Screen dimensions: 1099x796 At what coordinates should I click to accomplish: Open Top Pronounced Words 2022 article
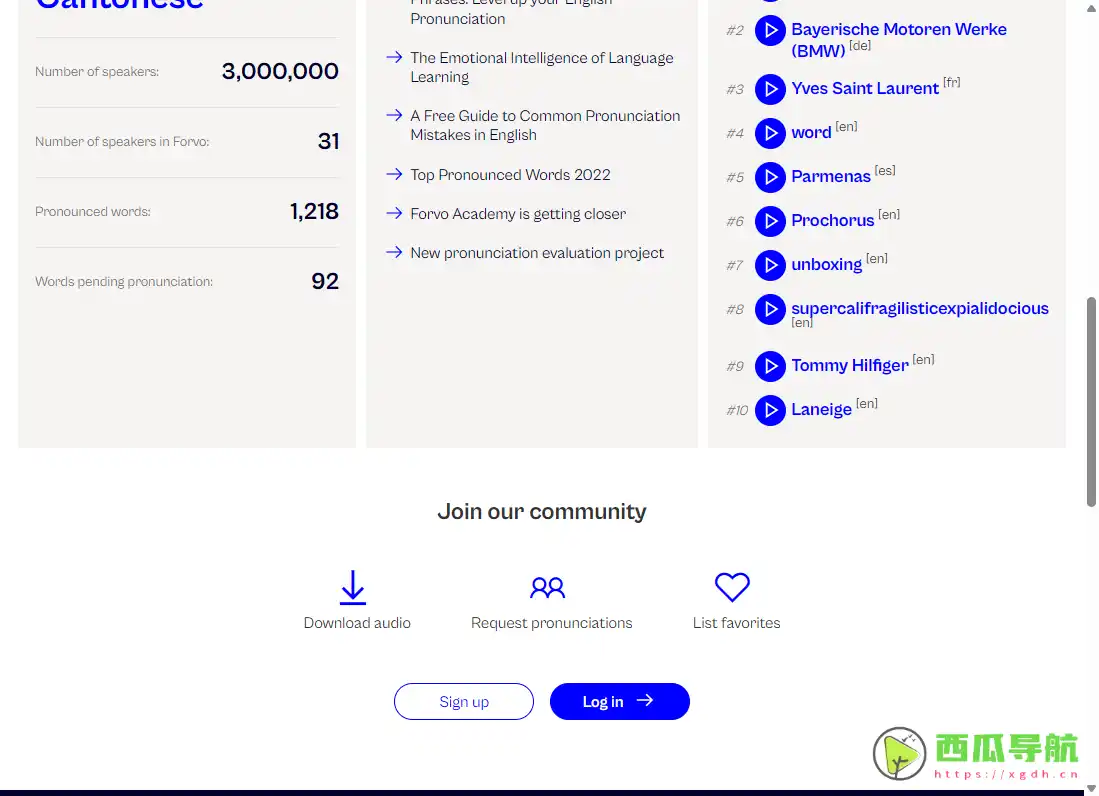(x=510, y=174)
